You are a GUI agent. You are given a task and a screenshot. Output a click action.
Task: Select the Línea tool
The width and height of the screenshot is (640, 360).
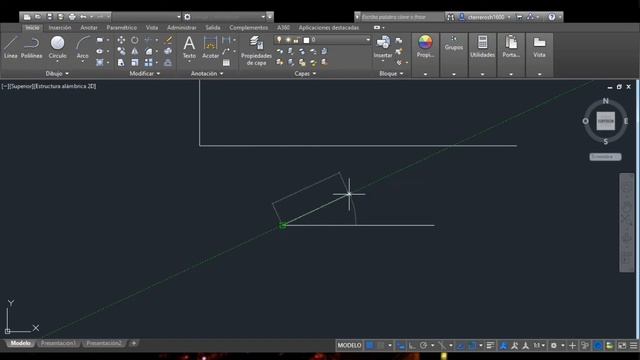(x=11, y=47)
